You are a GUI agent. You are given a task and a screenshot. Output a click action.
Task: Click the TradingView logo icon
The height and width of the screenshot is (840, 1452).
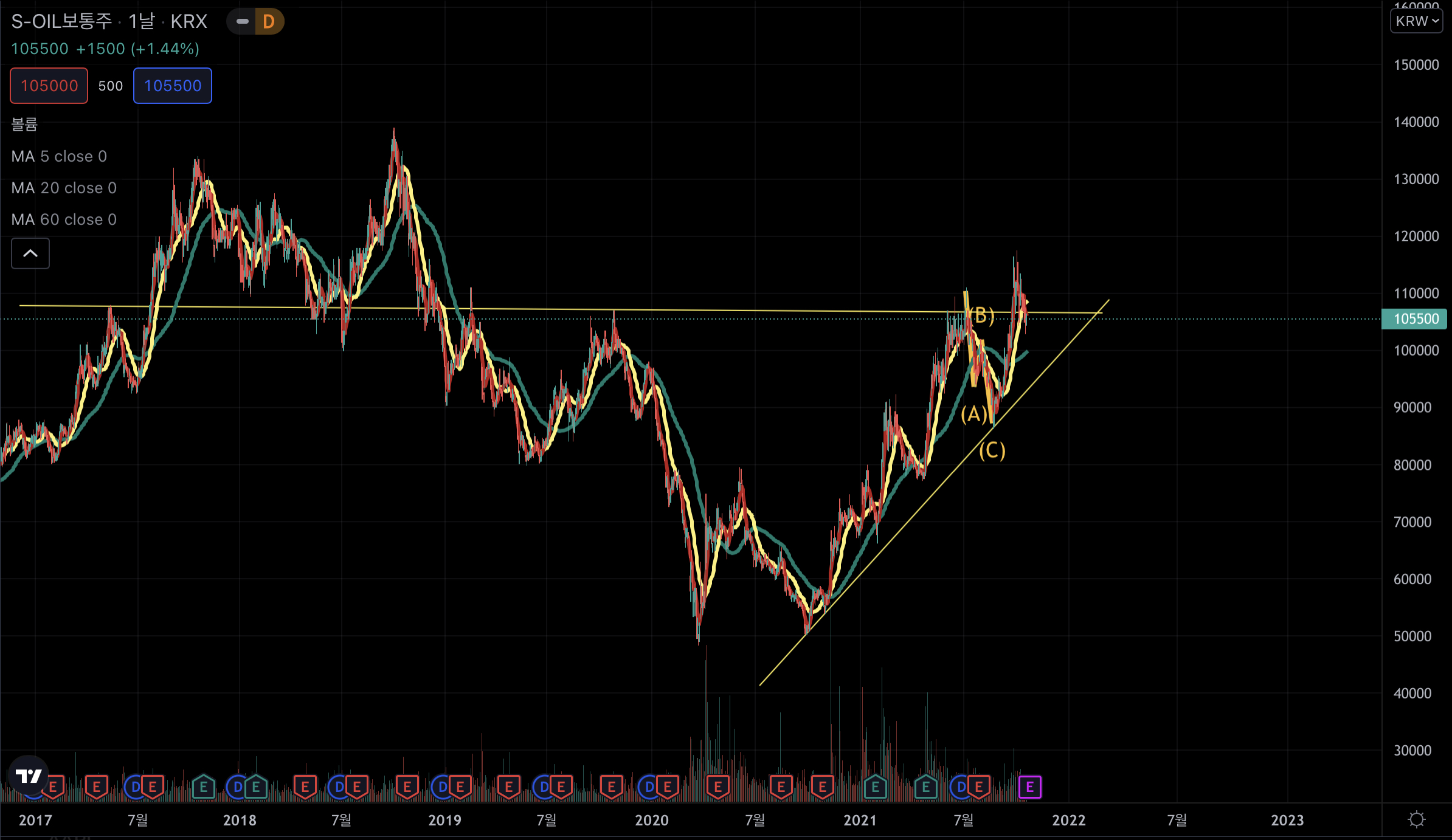[x=28, y=776]
